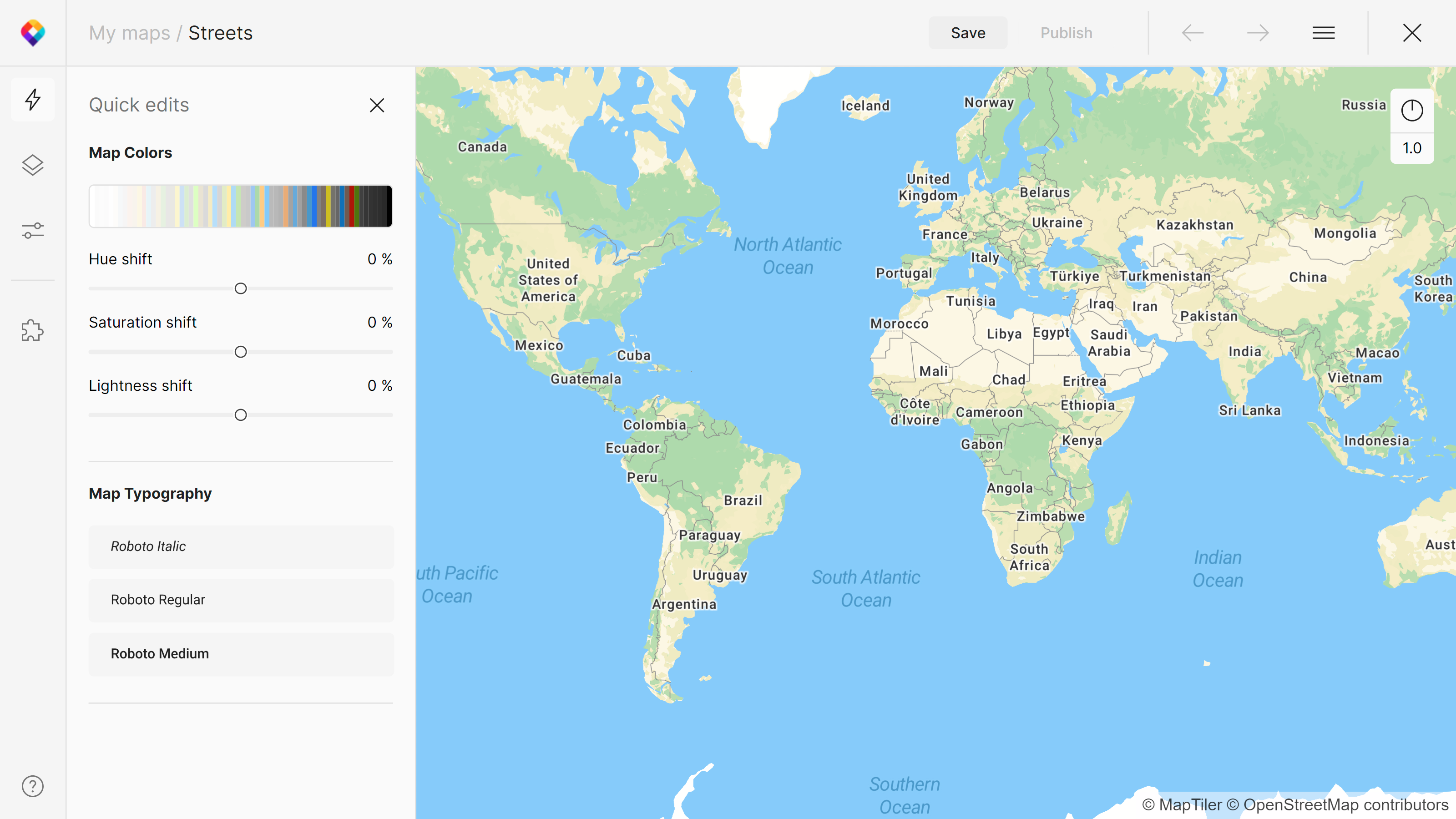1456x819 pixels.
Task: Select the Roboto Medium font entry
Action: (x=241, y=653)
